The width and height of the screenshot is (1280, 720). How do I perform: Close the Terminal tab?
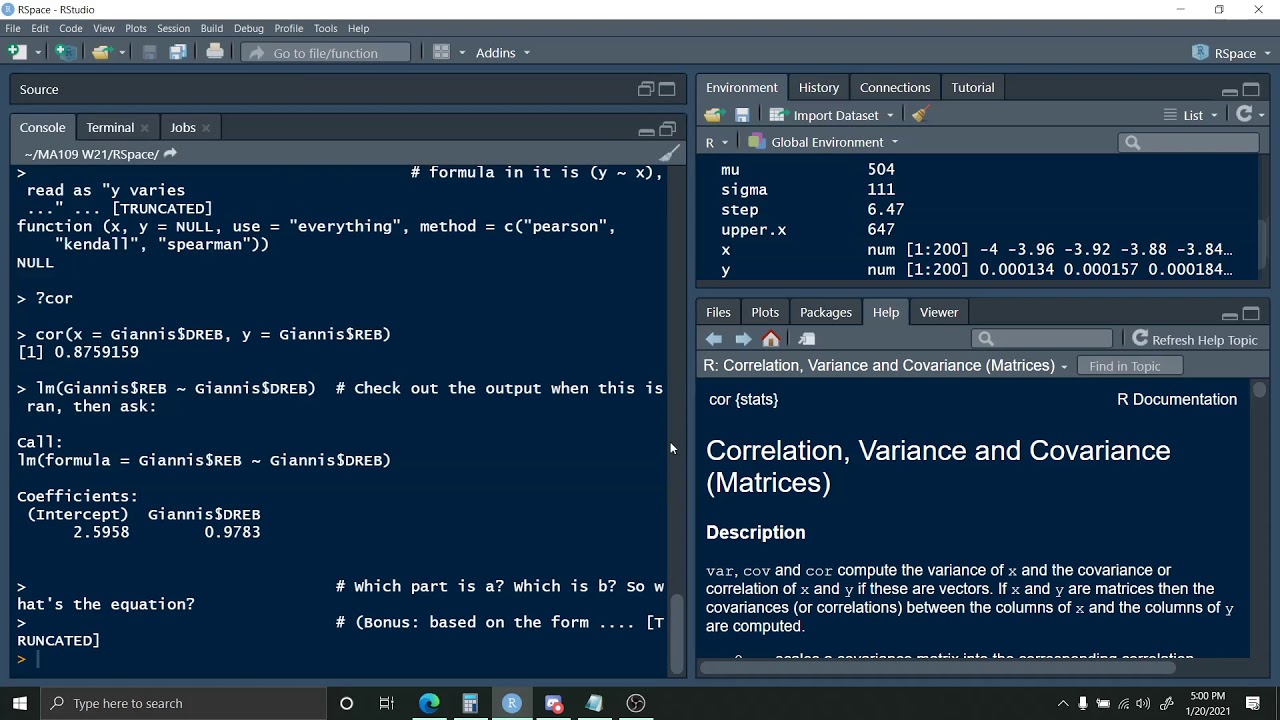pyautogui.click(x=145, y=128)
